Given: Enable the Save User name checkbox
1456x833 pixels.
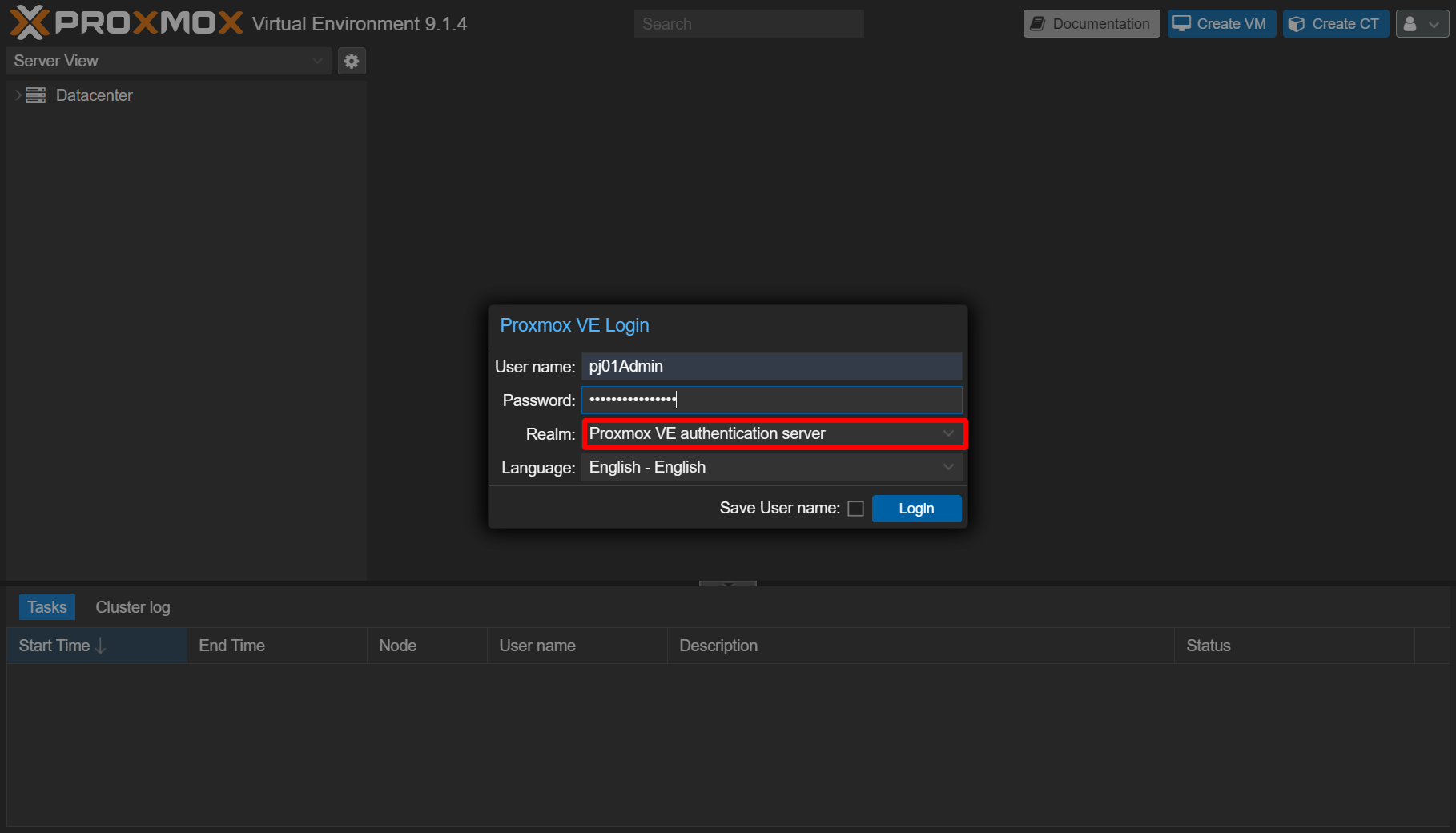Looking at the screenshot, I should [855, 509].
